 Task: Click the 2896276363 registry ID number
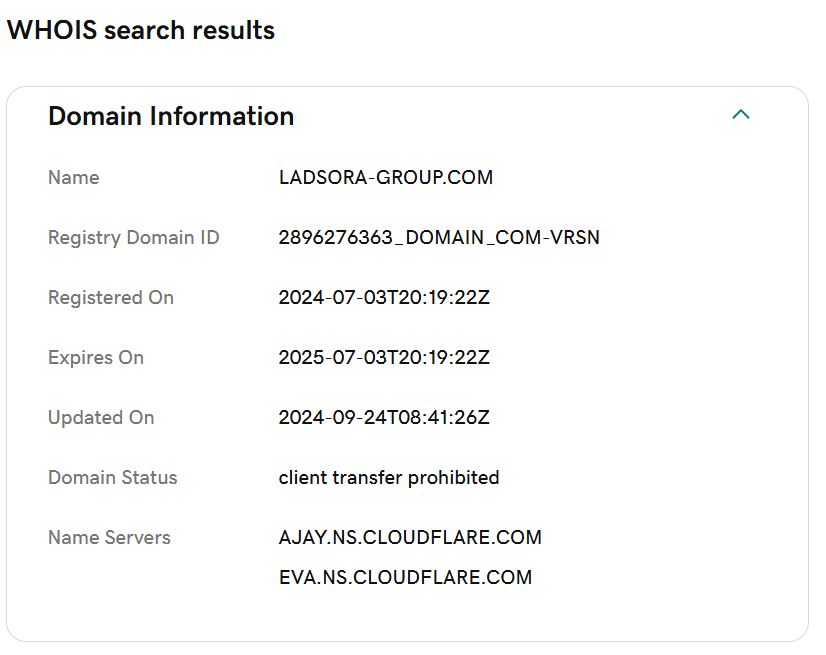coord(336,238)
